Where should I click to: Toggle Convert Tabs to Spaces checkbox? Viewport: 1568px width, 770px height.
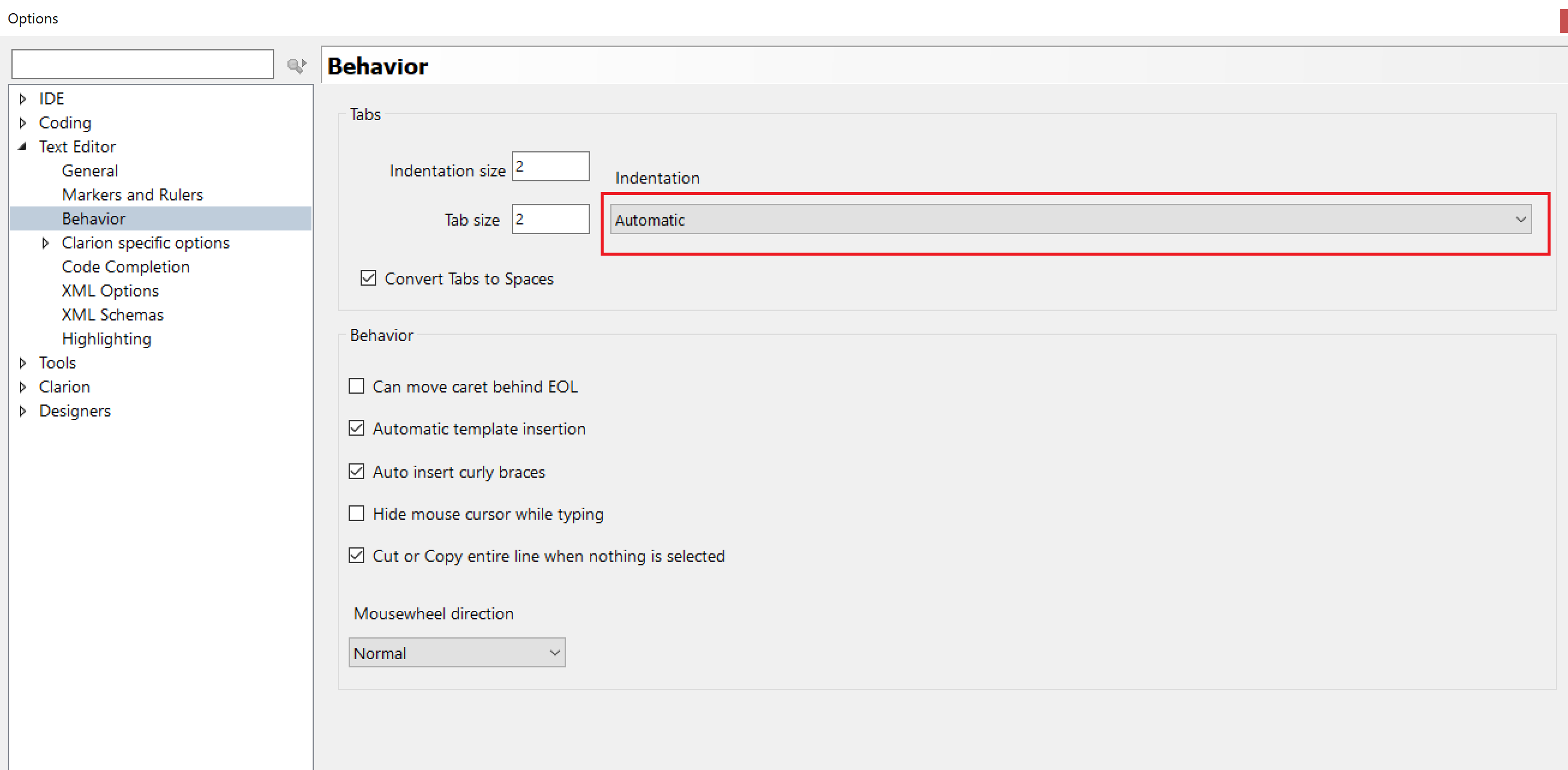click(x=368, y=279)
